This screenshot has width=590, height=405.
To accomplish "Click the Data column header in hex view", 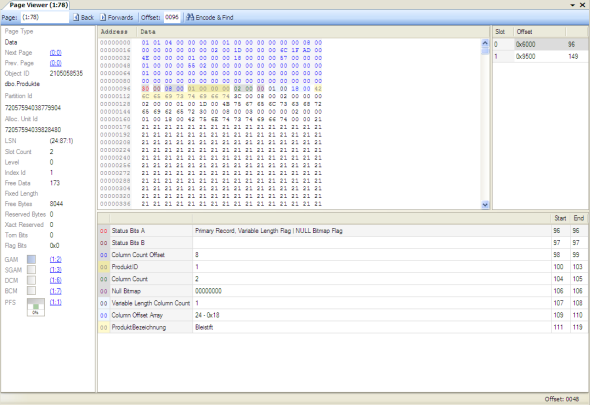I will pyautogui.click(x=313, y=32).
